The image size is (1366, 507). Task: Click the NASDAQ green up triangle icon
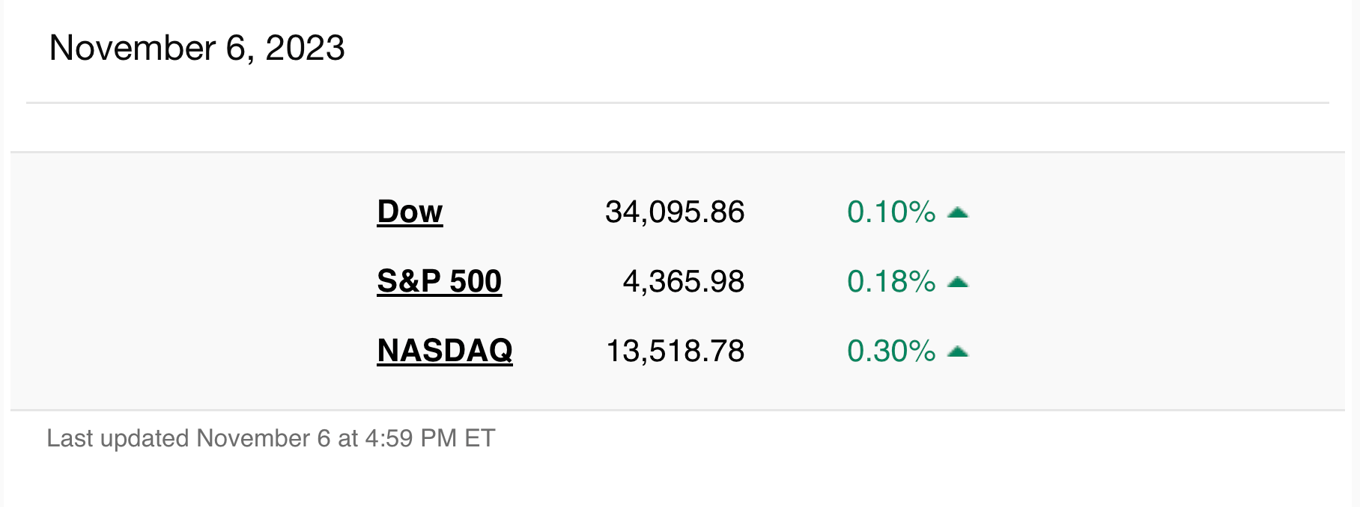pos(958,351)
